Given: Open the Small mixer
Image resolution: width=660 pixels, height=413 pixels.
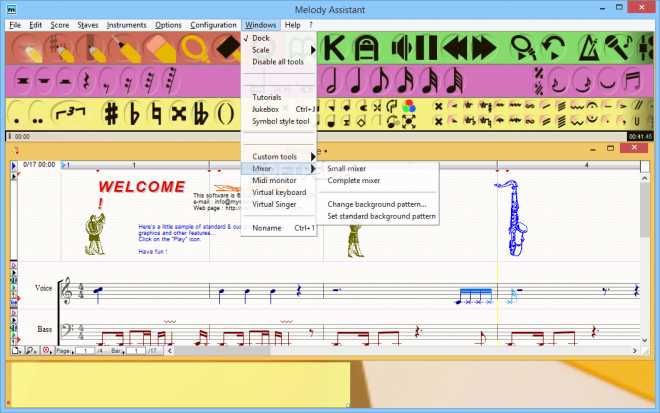Looking at the screenshot, I should click(x=347, y=168).
